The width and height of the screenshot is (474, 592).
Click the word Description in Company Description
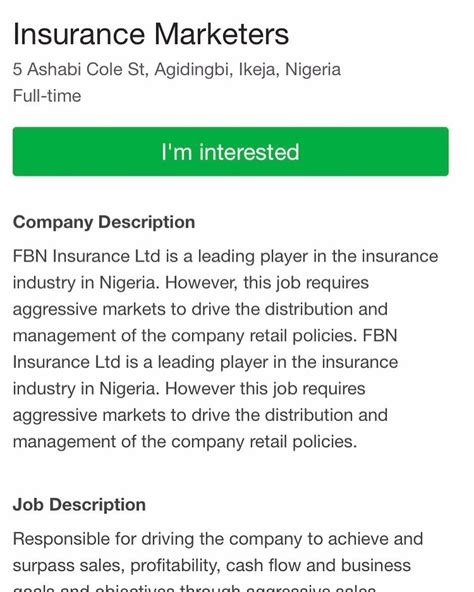[x=147, y=222]
